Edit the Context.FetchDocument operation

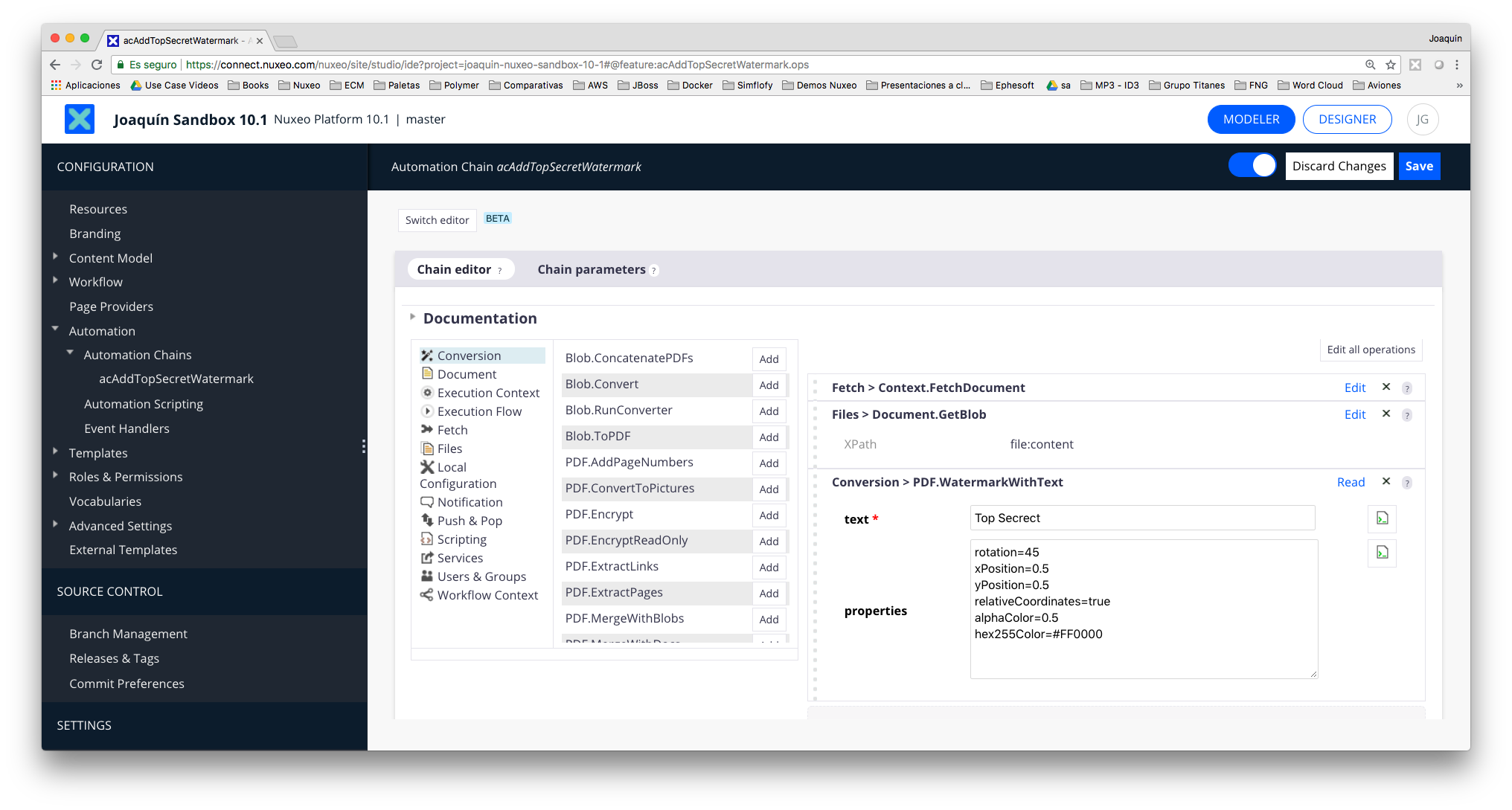[x=1355, y=388]
